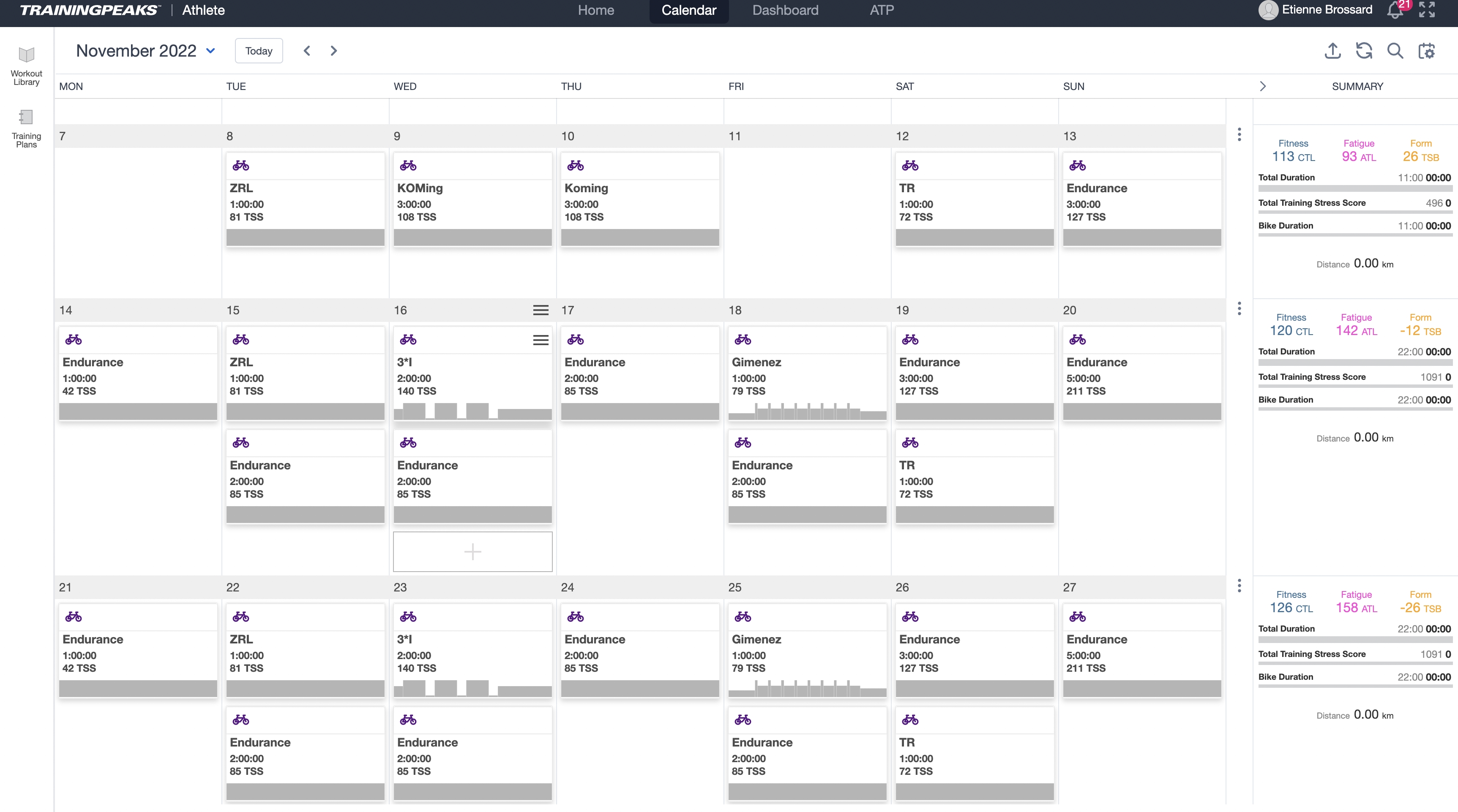Expand November 2022 month dropdown
The width and height of the screenshot is (1458, 812).
210,51
